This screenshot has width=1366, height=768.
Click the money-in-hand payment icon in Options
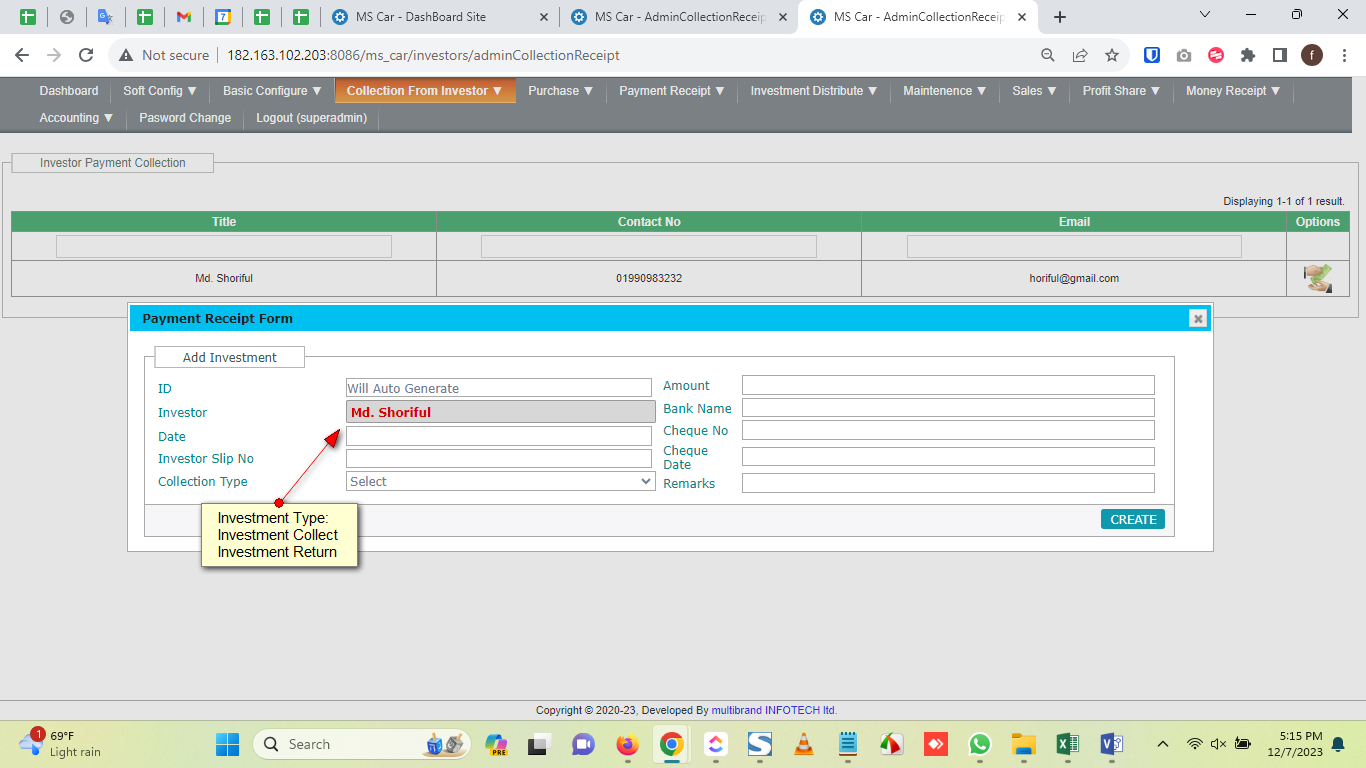[x=1317, y=278]
